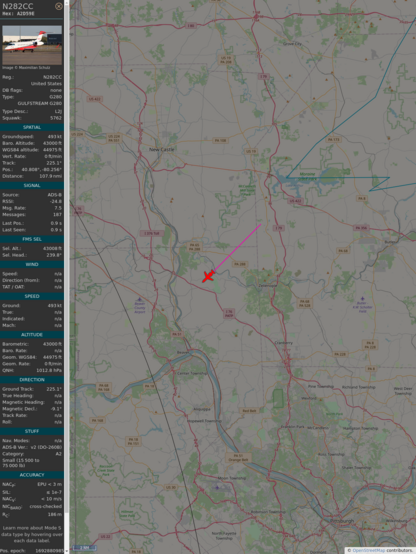Click the ALTITUDE section header
416x554 pixels.
tap(32, 335)
